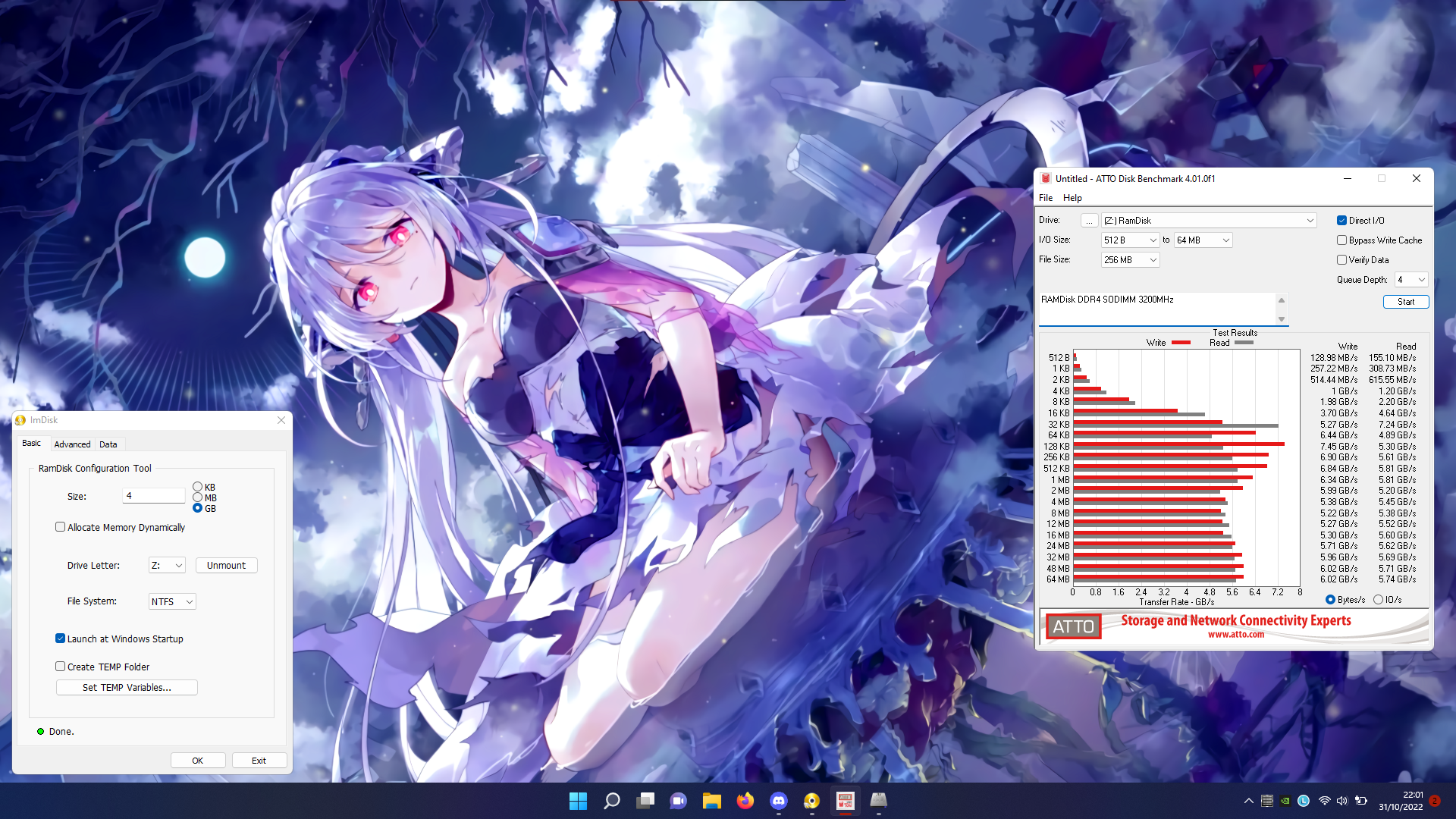This screenshot has width=1456, height=819.
Task: Open the task manager-like tray icon
Action: click(1267, 801)
